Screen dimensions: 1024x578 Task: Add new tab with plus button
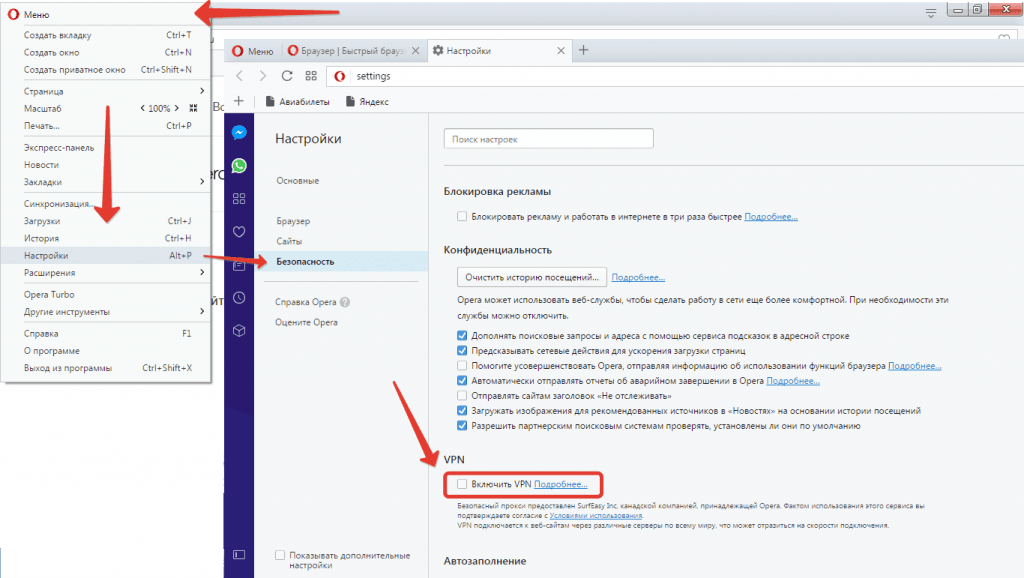tap(583, 50)
